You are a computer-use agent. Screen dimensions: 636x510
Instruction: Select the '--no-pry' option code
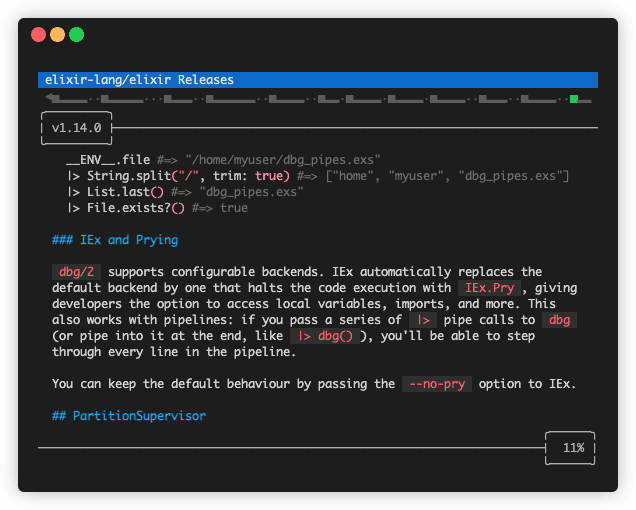(437, 384)
